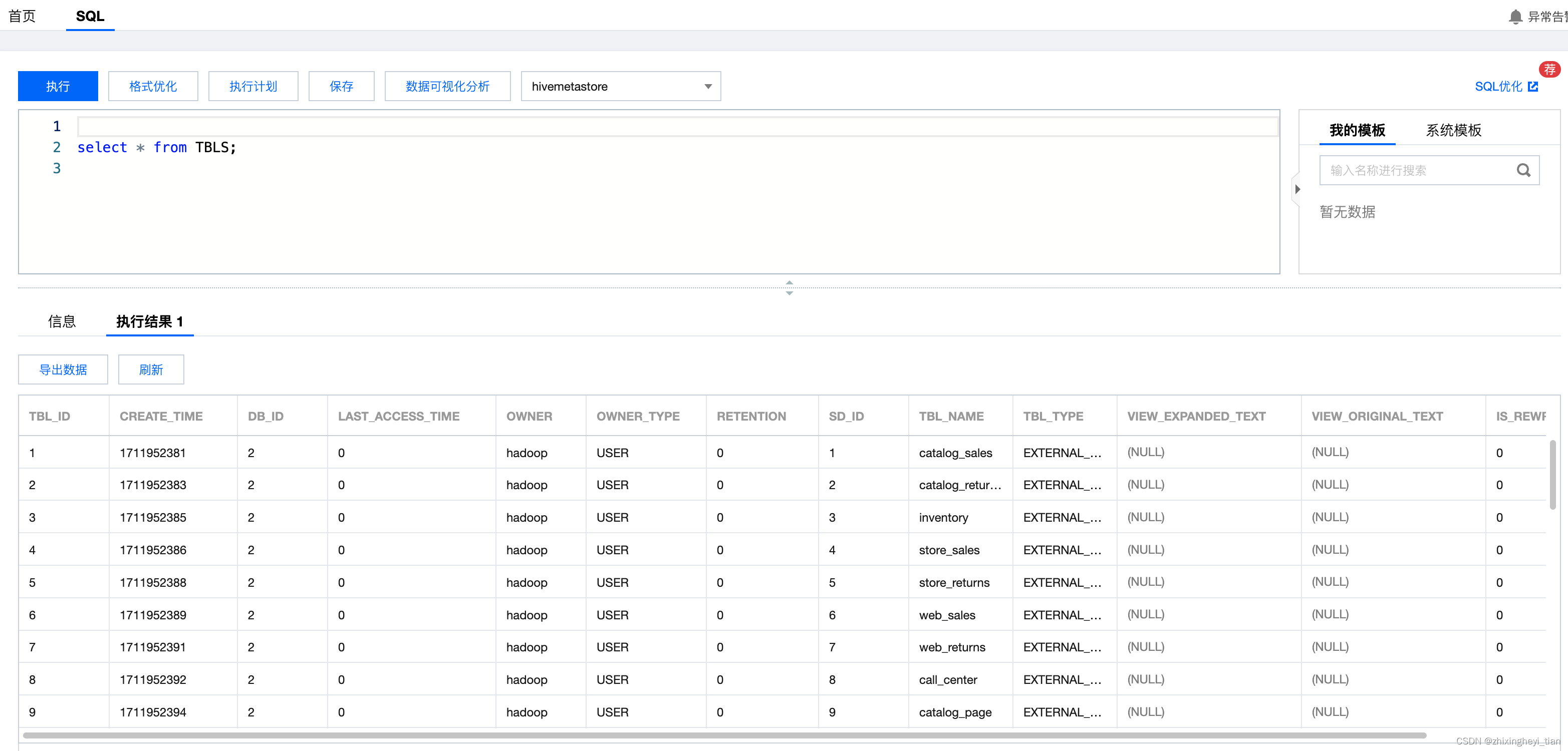
Task: Click the 执行 run button
Action: tap(58, 86)
